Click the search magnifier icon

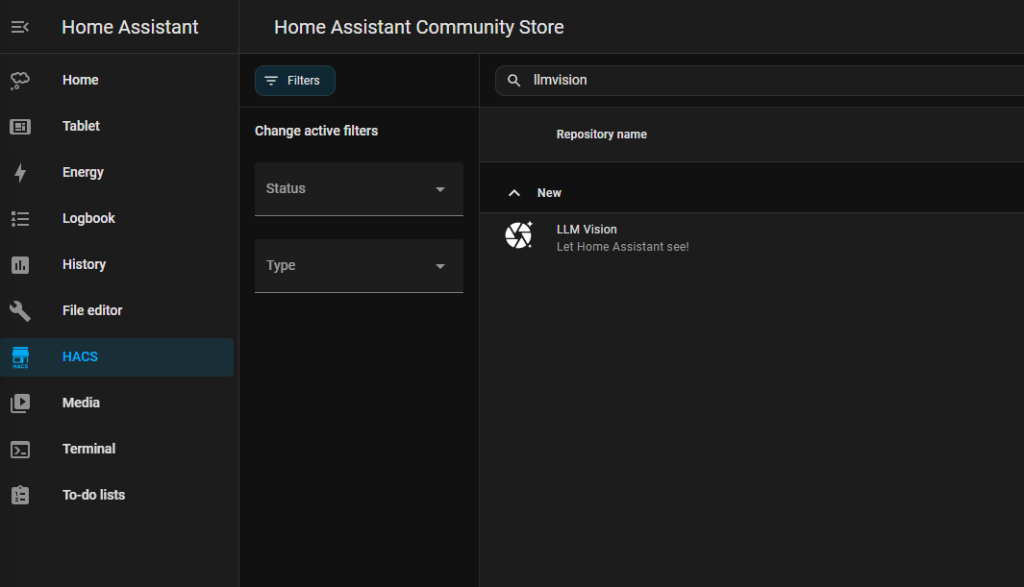[514, 80]
